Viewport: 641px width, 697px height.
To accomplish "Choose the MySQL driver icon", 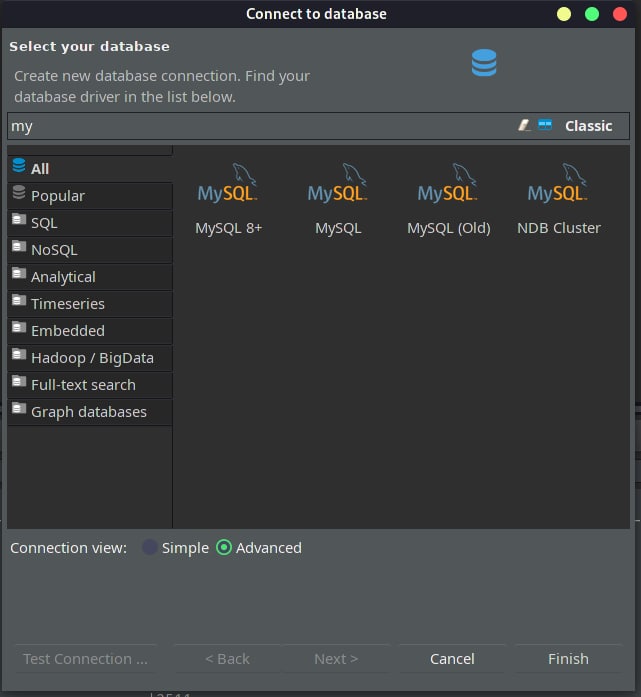I will click(x=338, y=184).
